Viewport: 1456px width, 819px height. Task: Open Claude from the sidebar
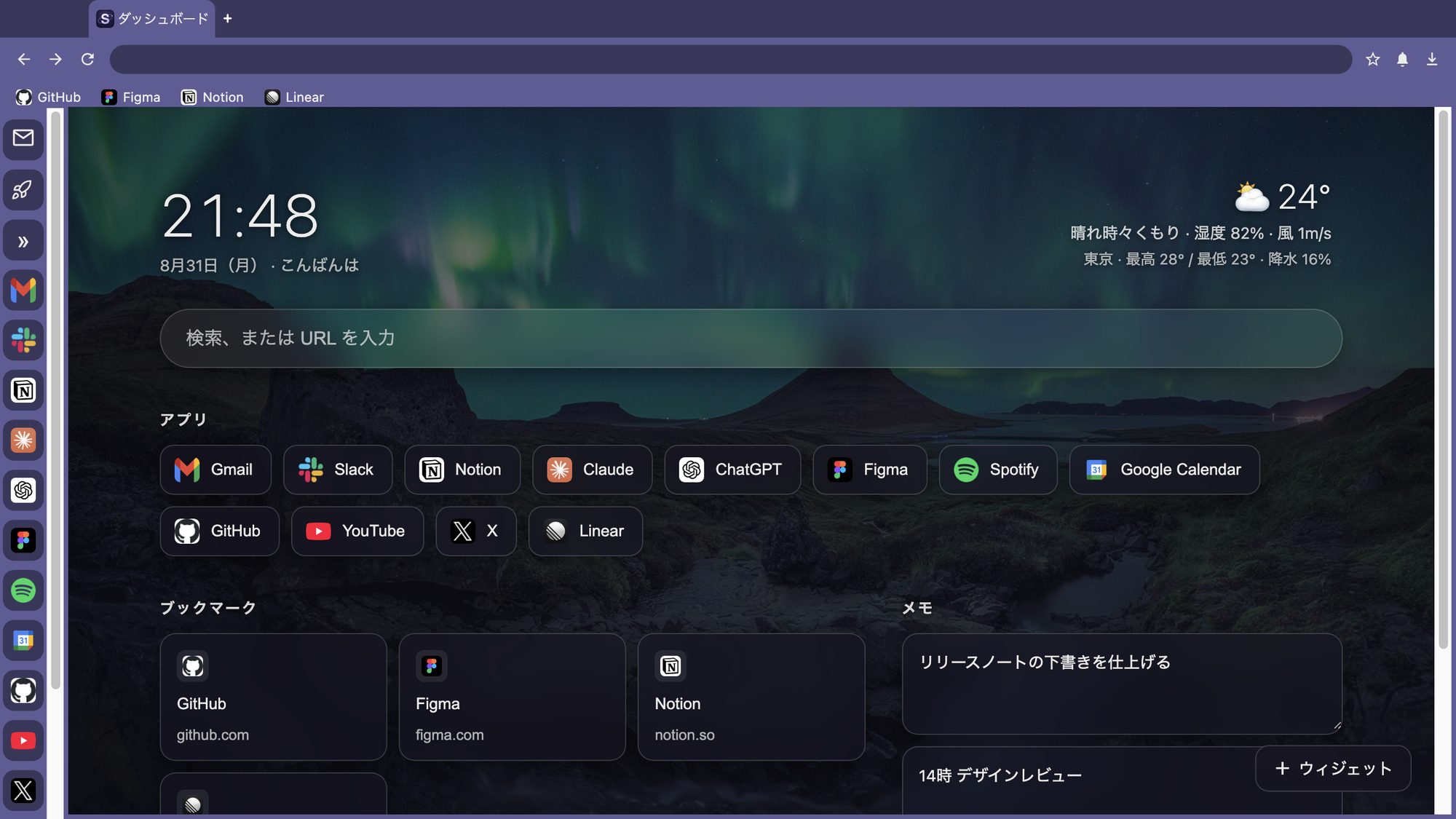pos(23,440)
